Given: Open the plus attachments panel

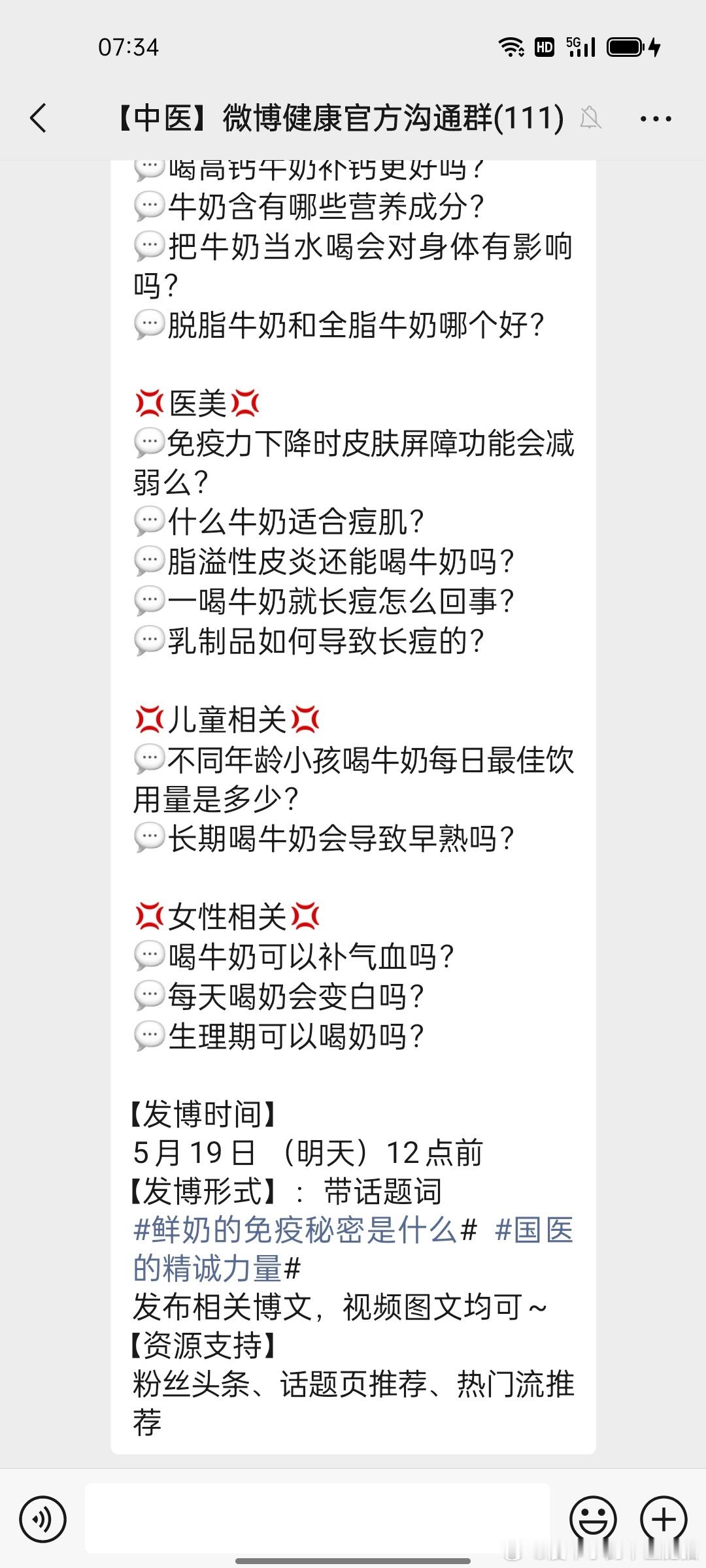Looking at the screenshot, I should coord(664,1520).
